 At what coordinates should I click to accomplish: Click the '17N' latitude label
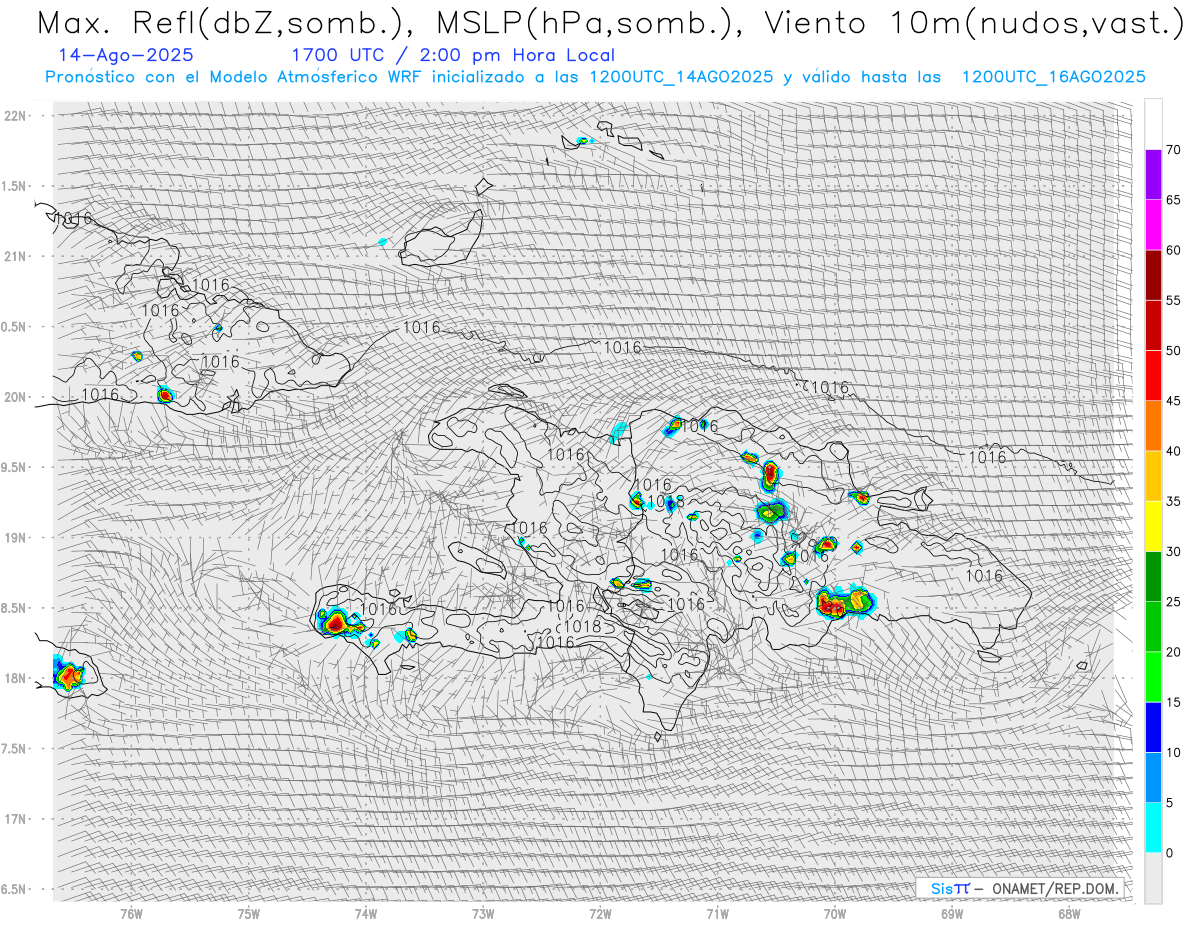[x=15, y=819]
